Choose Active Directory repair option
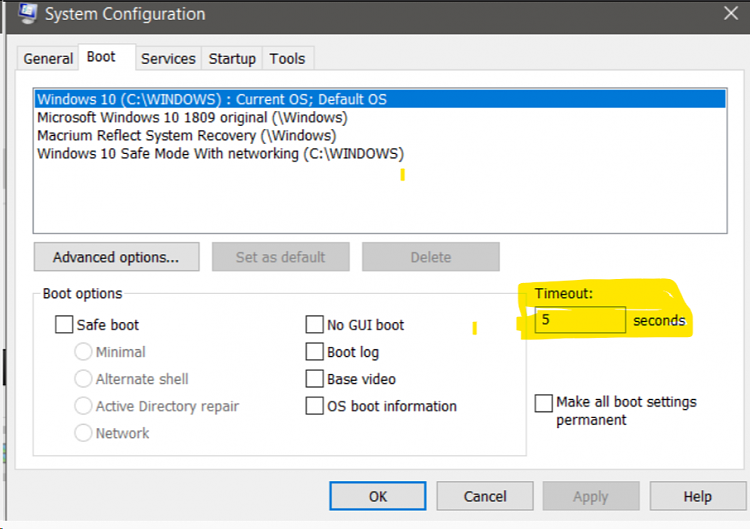The height and width of the screenshot is (529, 750). pos(83,406)
